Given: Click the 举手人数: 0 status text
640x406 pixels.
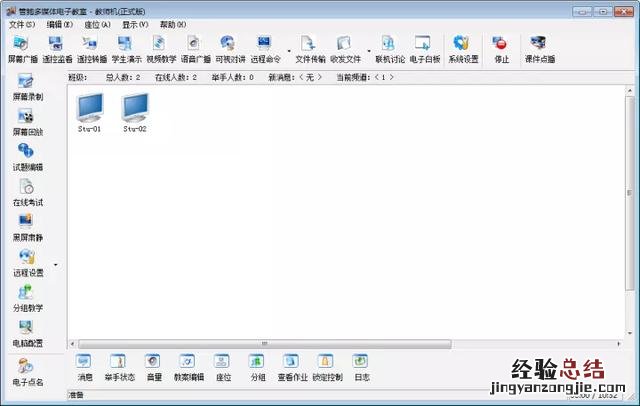Looking at the screenshot, I should click(232, 77).
